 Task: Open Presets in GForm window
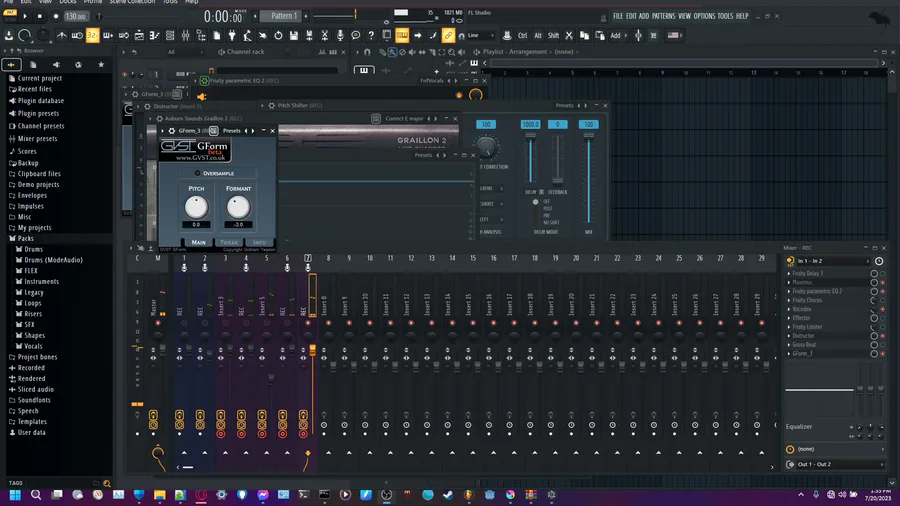coord(231,131)
